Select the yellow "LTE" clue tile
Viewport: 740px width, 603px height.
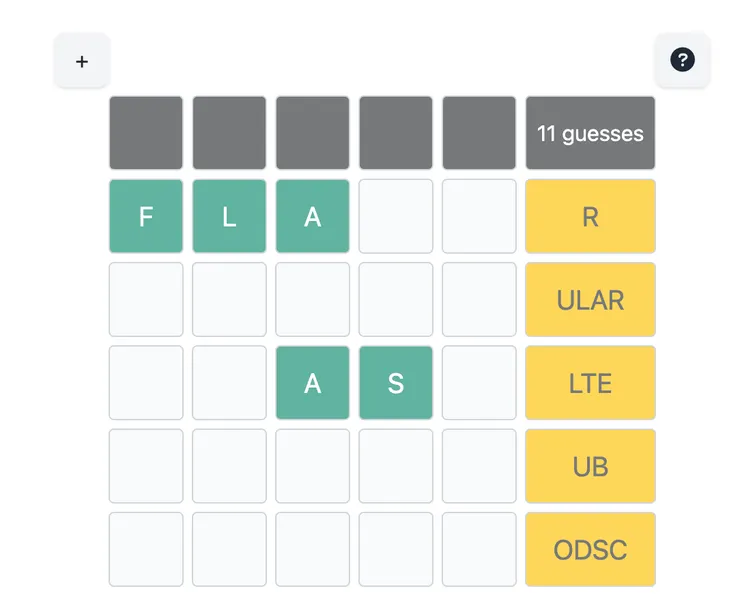click(x=590, y=383)
